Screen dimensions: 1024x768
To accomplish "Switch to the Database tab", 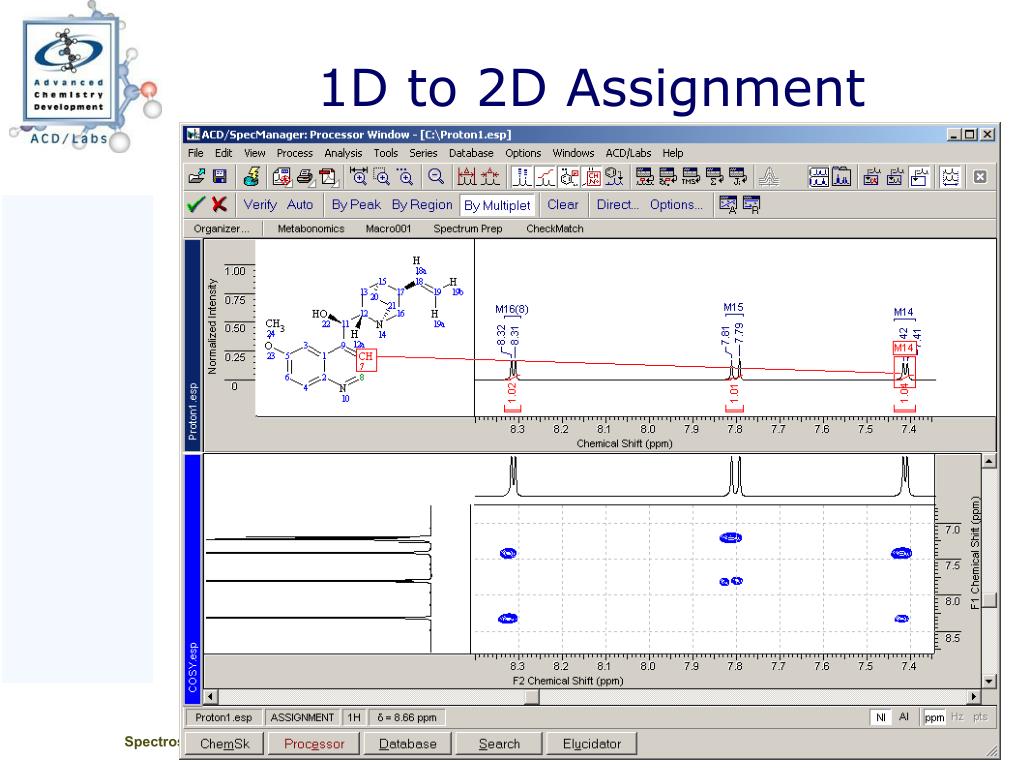I will (x=408, y=744).
